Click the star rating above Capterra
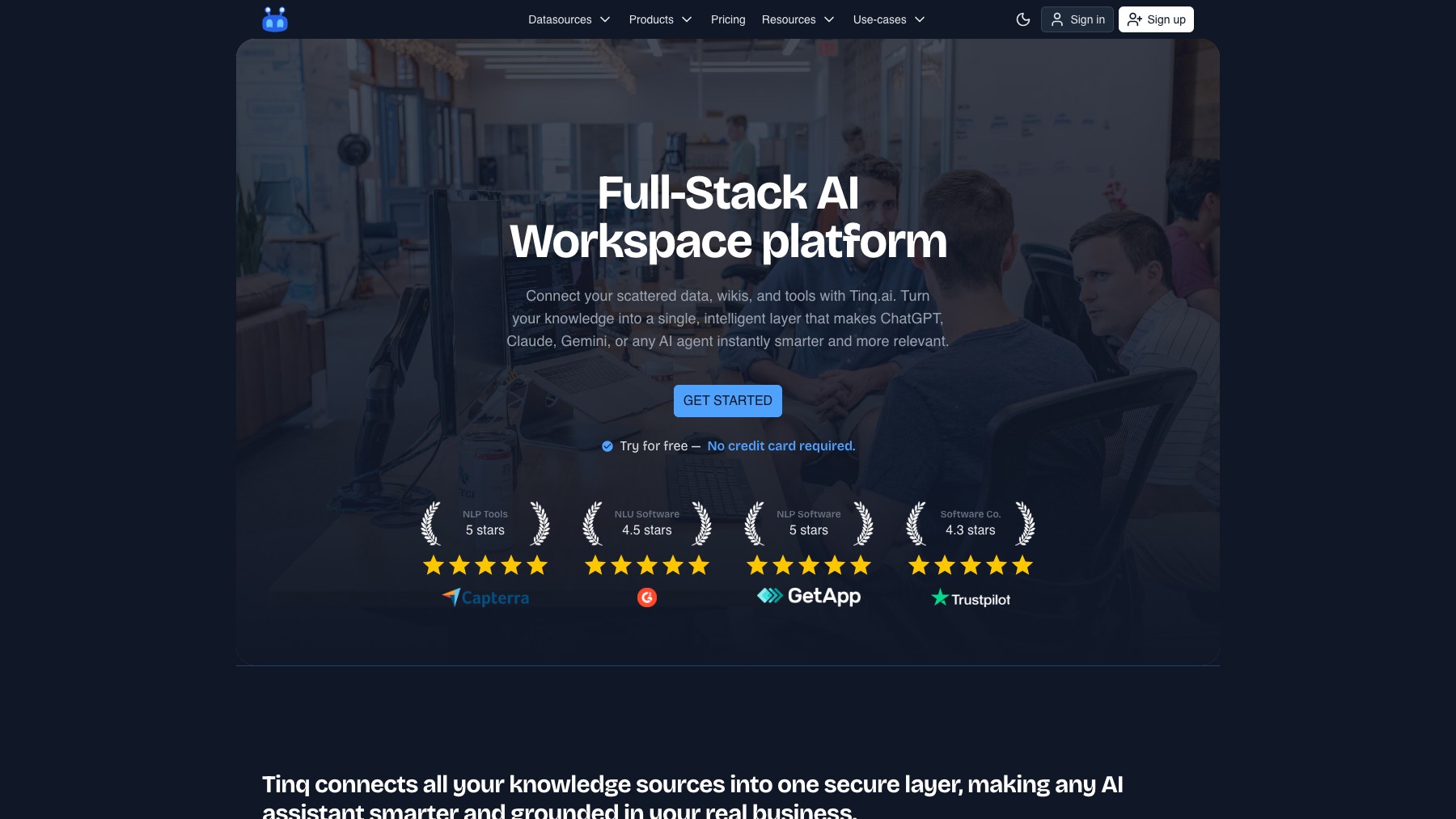 pyautogui.click(x=485, y=565)
